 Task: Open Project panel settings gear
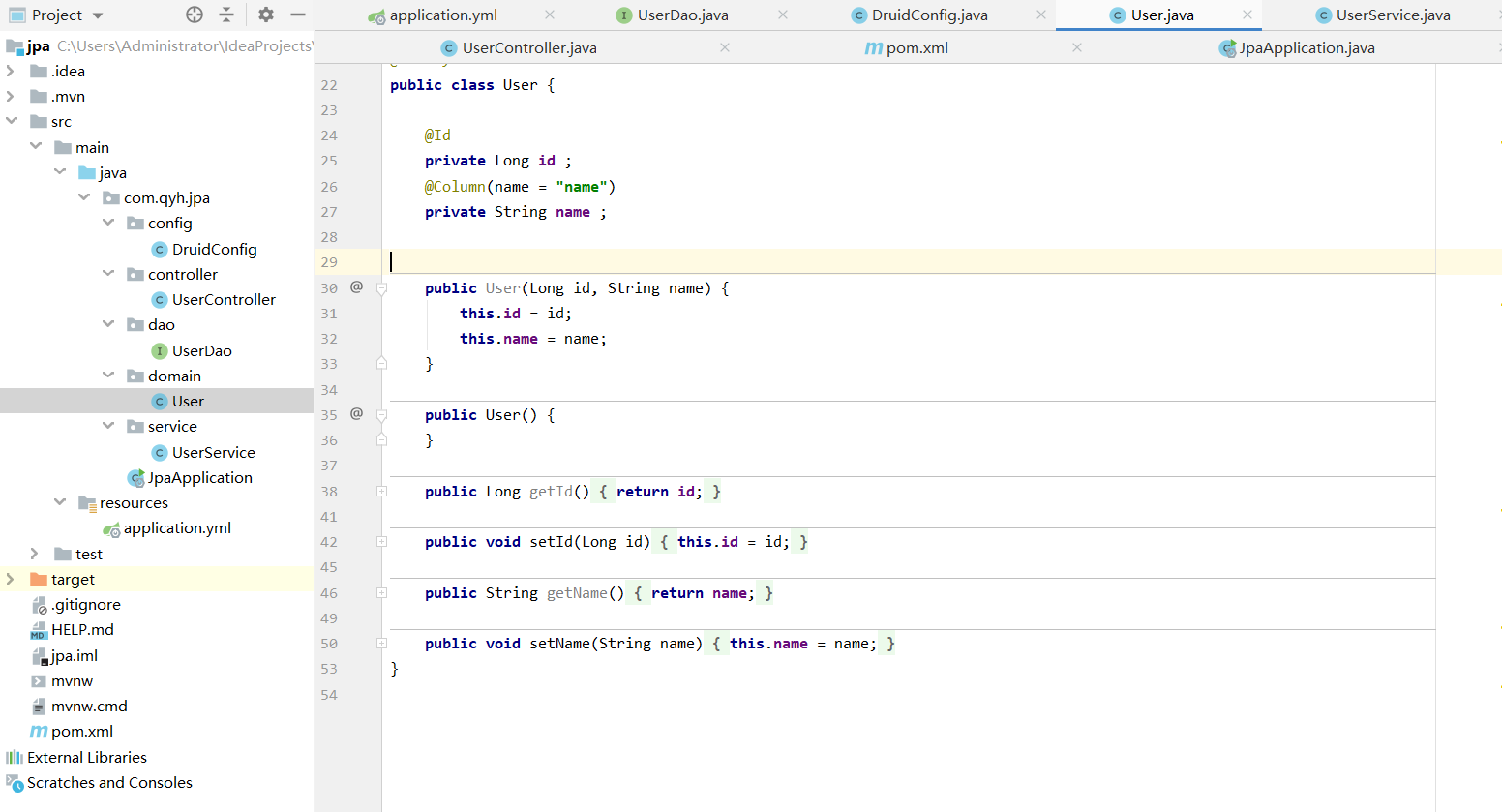(x=266, y=15)
